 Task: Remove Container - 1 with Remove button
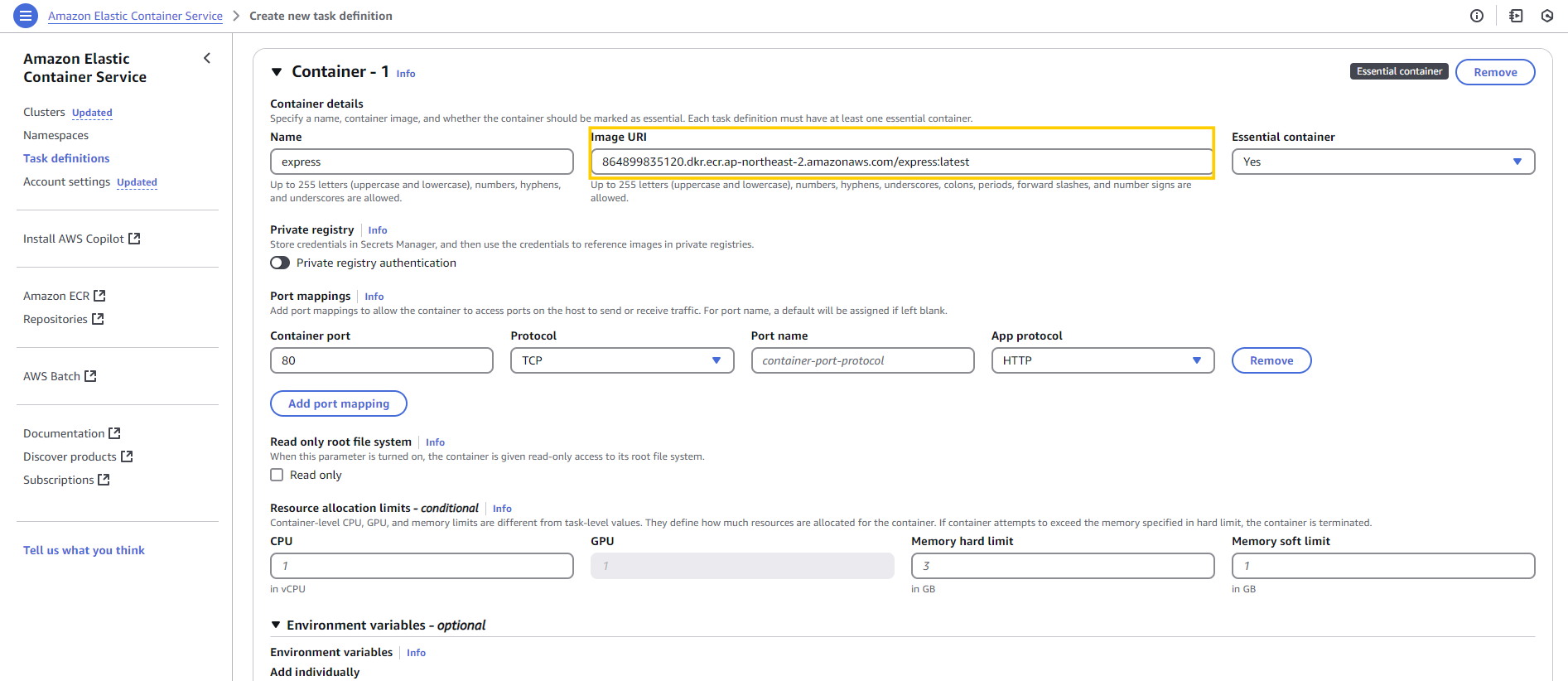pos(1495,72)
